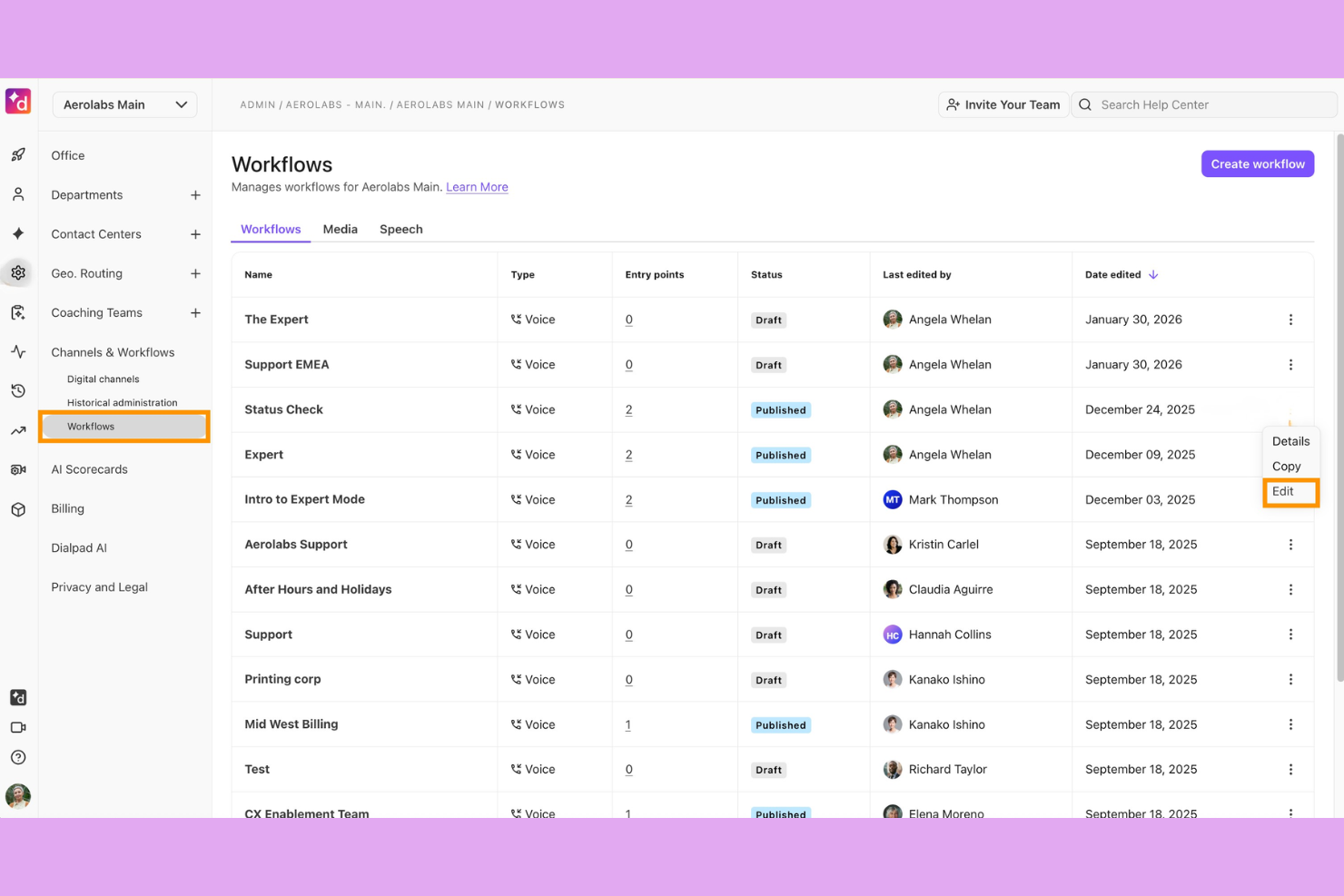Click the Create workflow button
This screenshot has width=1344, height=896.
pyautogui.click(x=1258, y=163)
